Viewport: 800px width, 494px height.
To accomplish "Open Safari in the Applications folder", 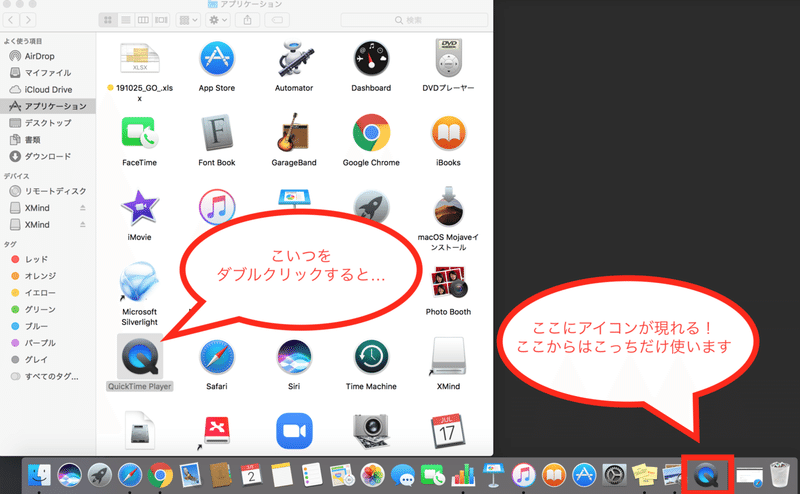I will (x=217, y=357).
